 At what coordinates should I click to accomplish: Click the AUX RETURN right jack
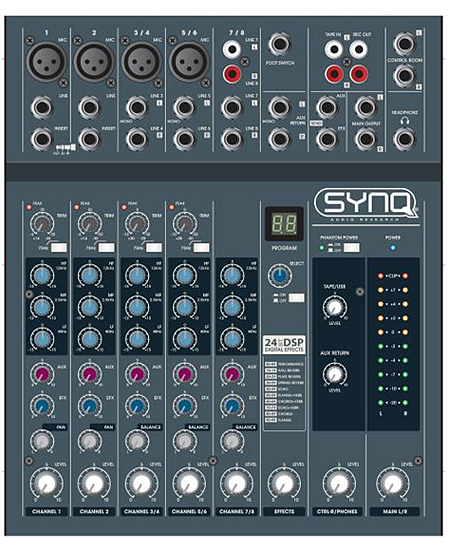click(280, 139)
